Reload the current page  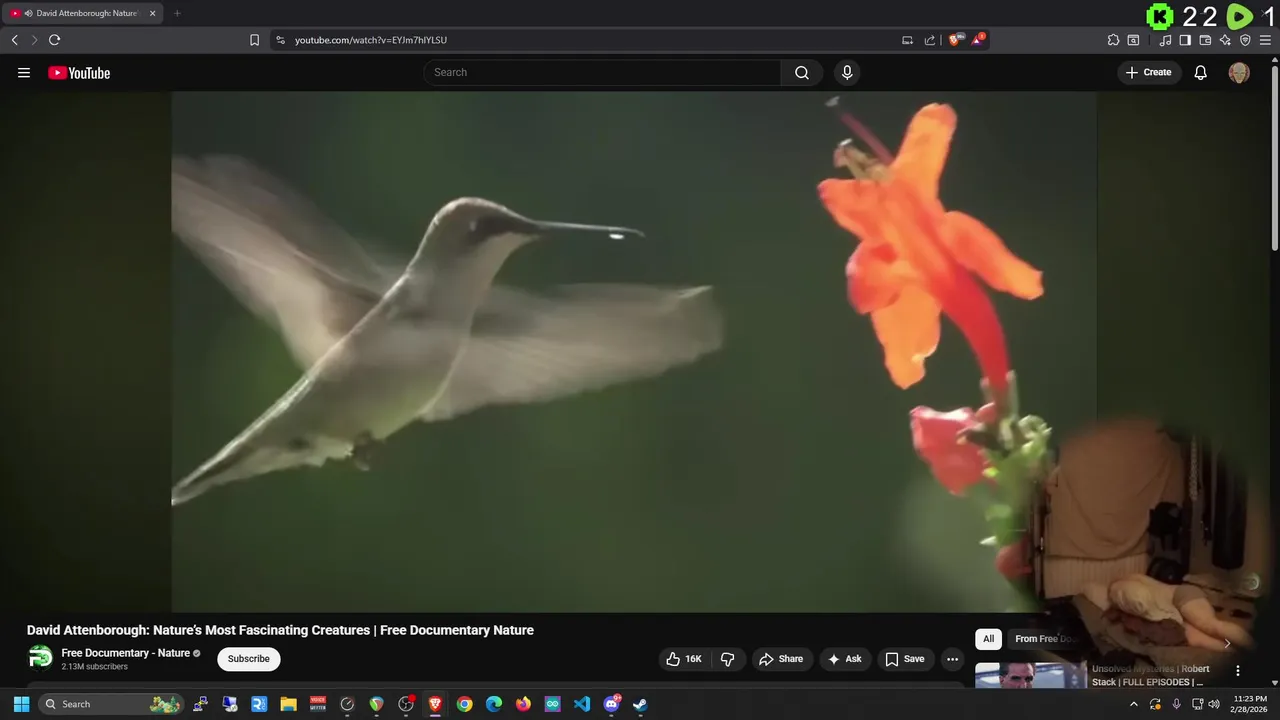(55, 40)
